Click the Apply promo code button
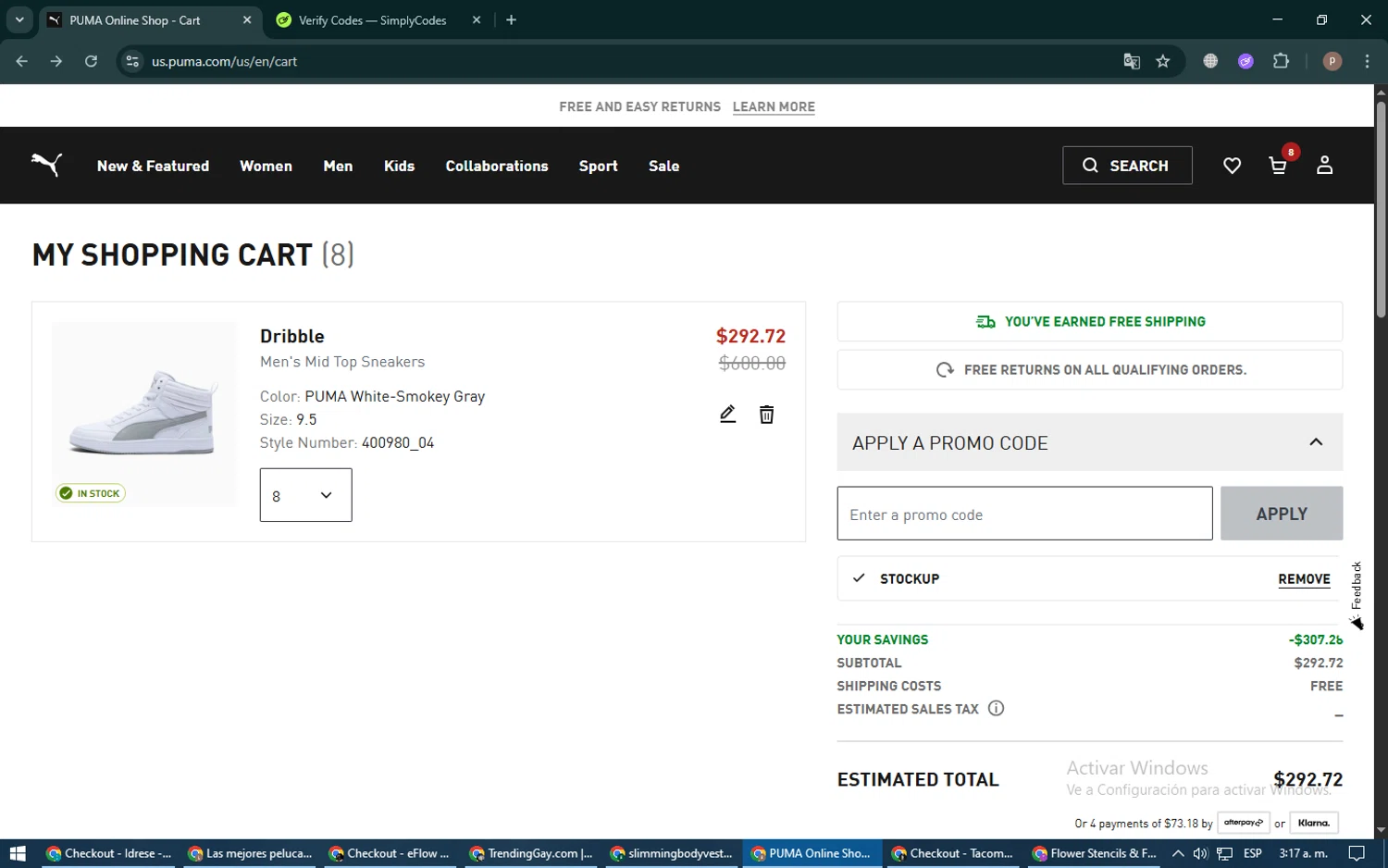This screenshot has width=1388, height=868. coord(1282,514)
